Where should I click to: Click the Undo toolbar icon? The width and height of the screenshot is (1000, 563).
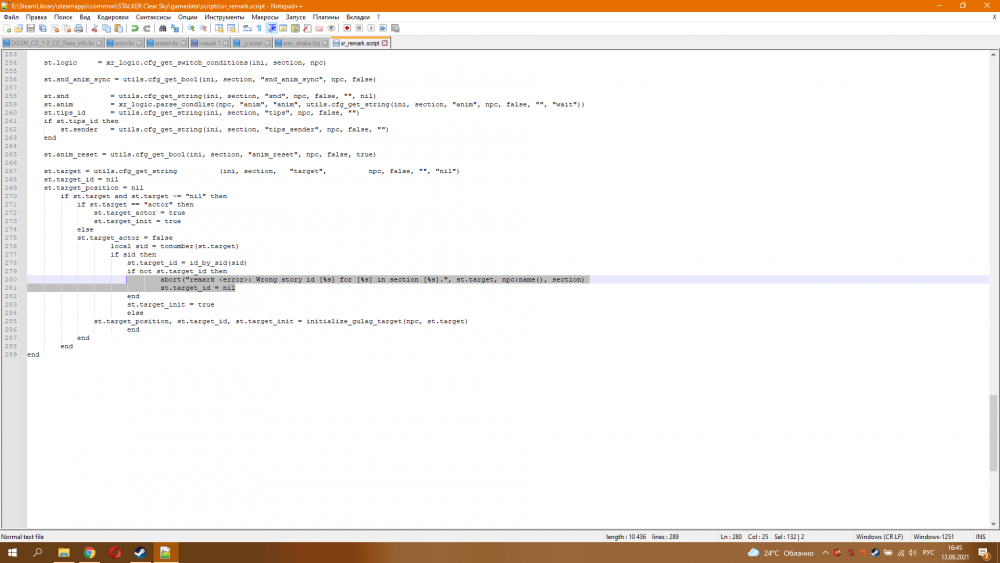pos(135,28)
